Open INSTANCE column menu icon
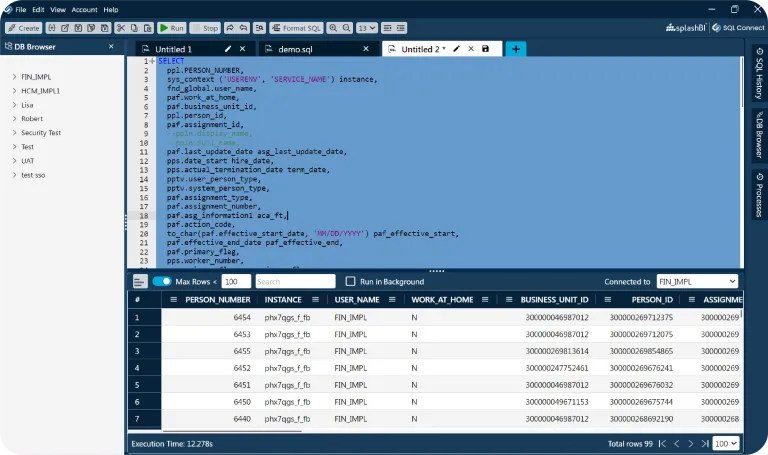 [315, 300]
